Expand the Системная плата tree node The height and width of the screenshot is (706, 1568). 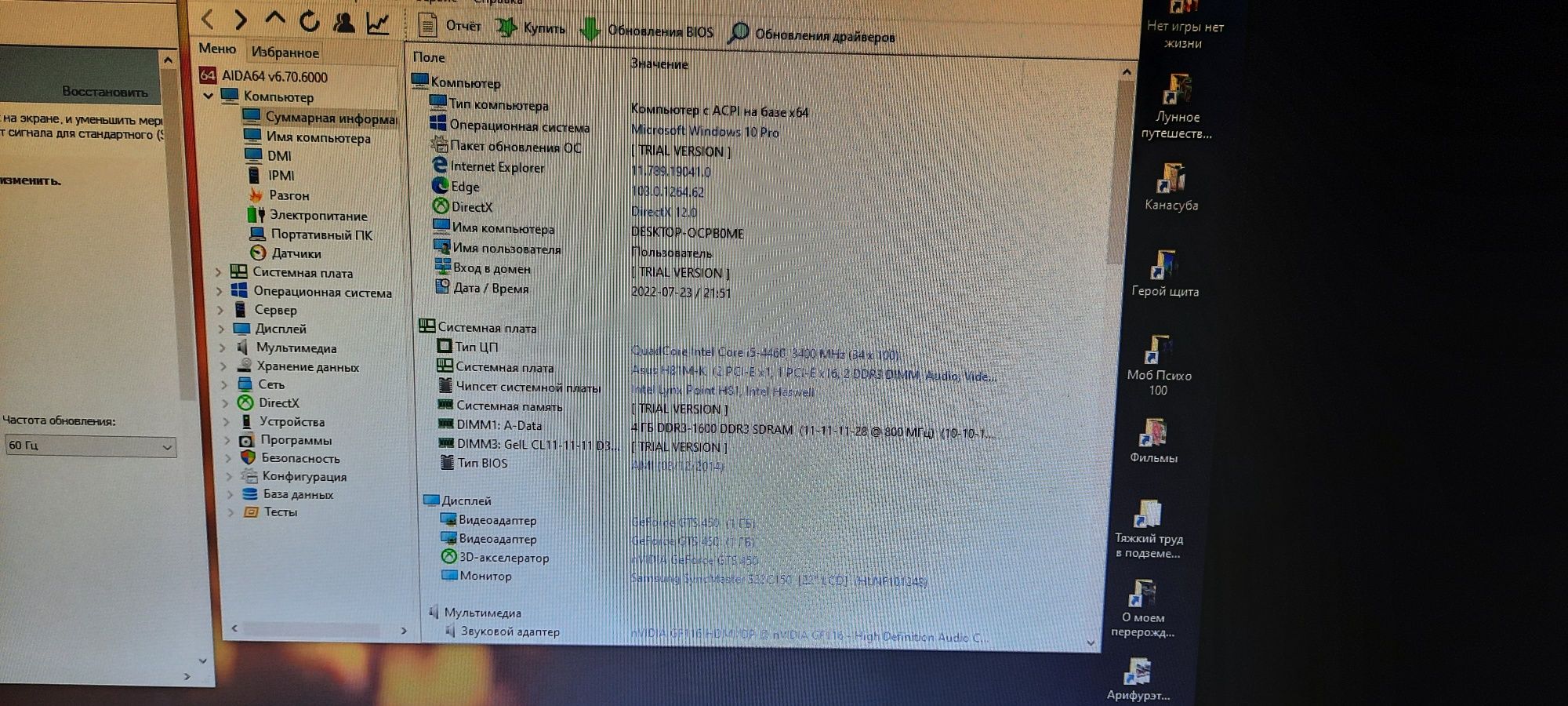click(219, 272)
